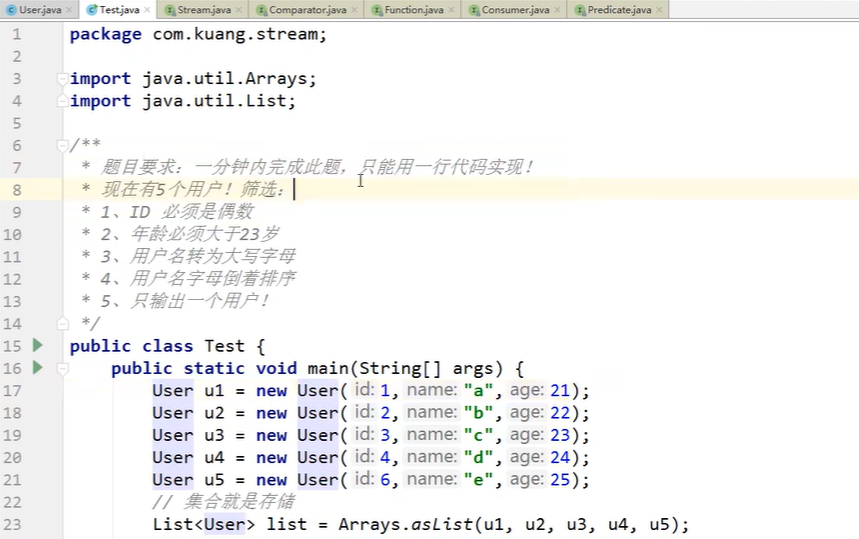
Task: Click the list variable on line 23
Action: tap(287, 524)
